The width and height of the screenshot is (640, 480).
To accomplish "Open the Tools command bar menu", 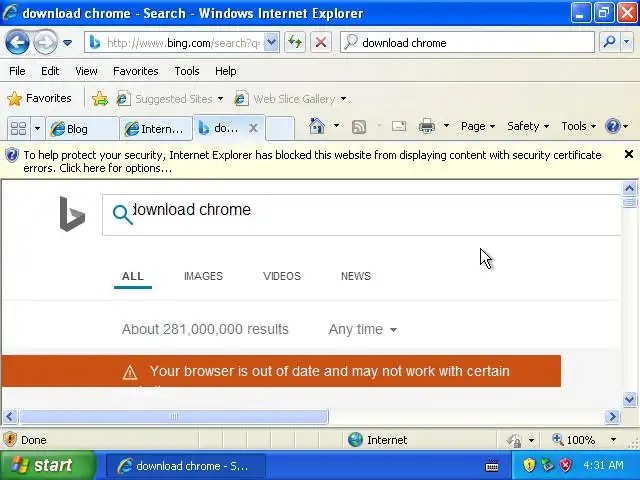I will click(578, 126).
